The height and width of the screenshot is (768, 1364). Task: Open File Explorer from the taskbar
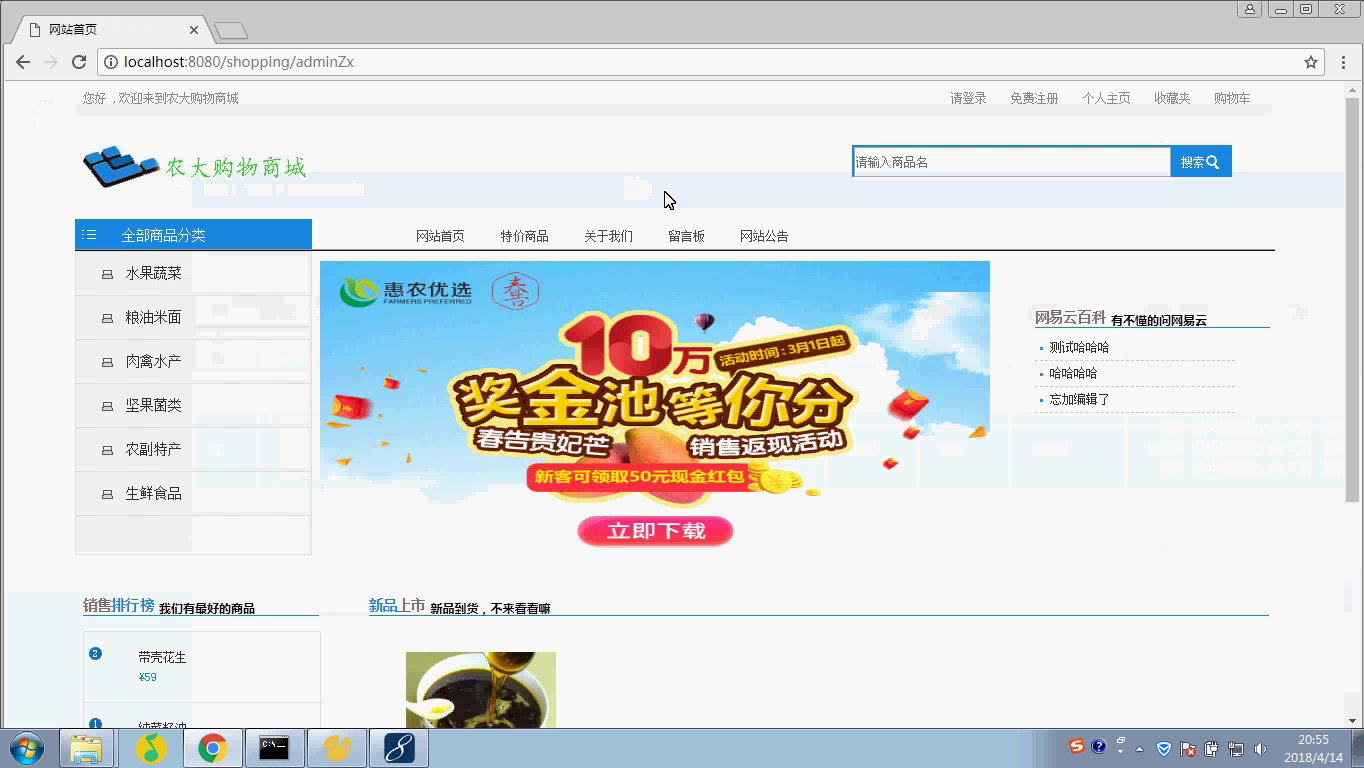pos(86,748)
